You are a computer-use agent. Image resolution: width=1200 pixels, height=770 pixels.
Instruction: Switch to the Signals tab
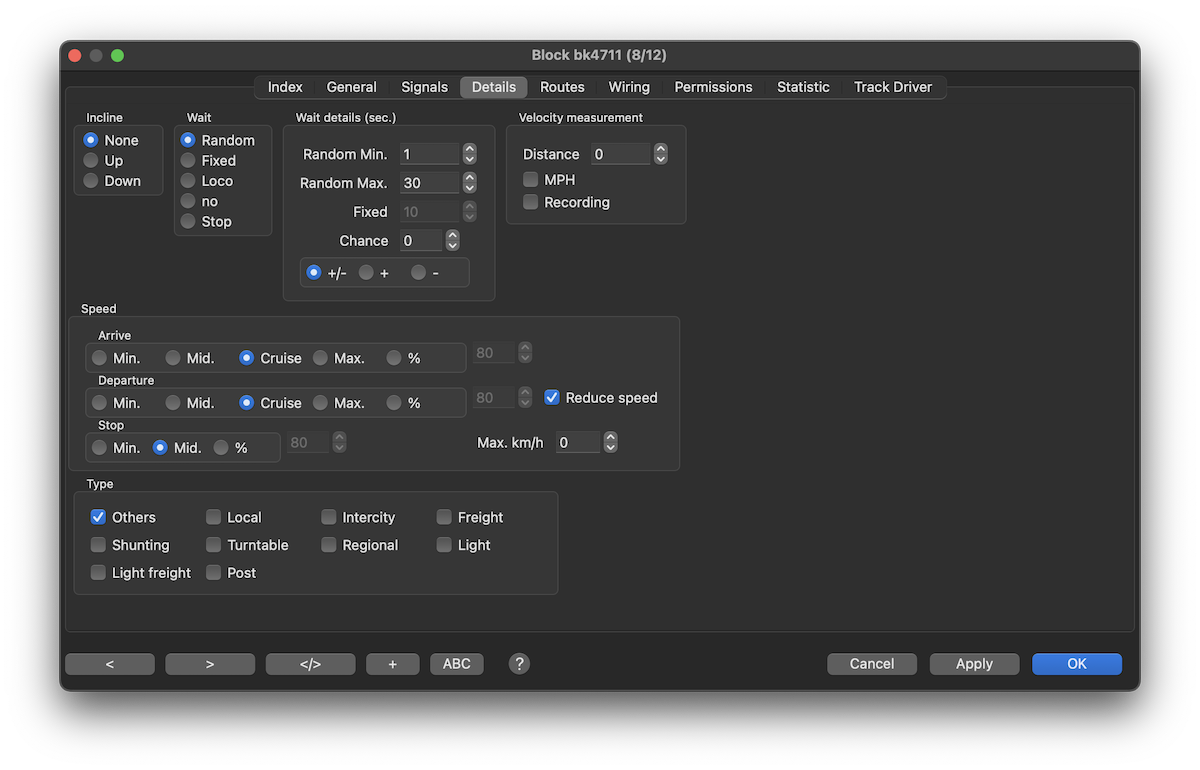(x=424, y=87)
